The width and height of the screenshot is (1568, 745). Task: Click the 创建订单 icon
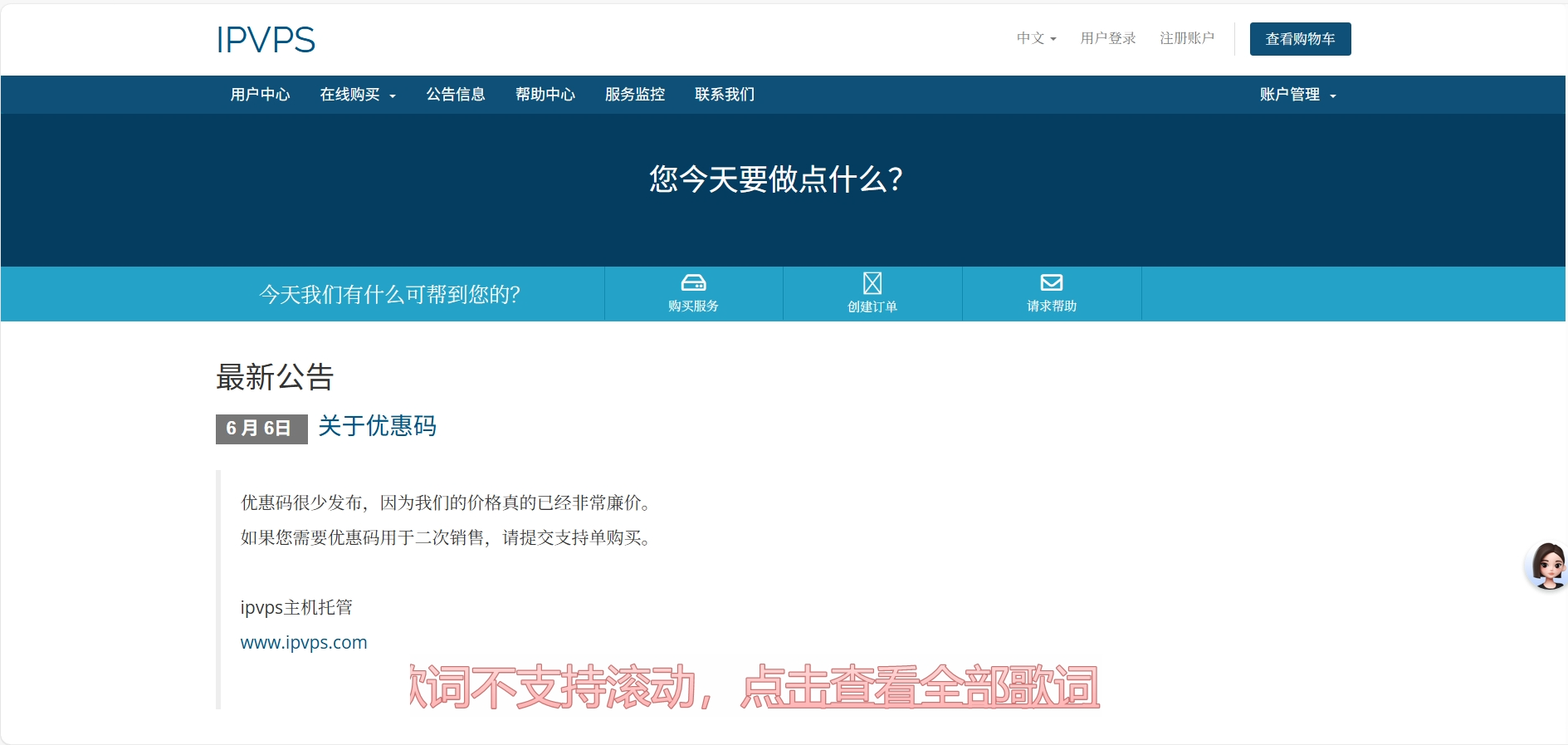click(x=872, y=283)
